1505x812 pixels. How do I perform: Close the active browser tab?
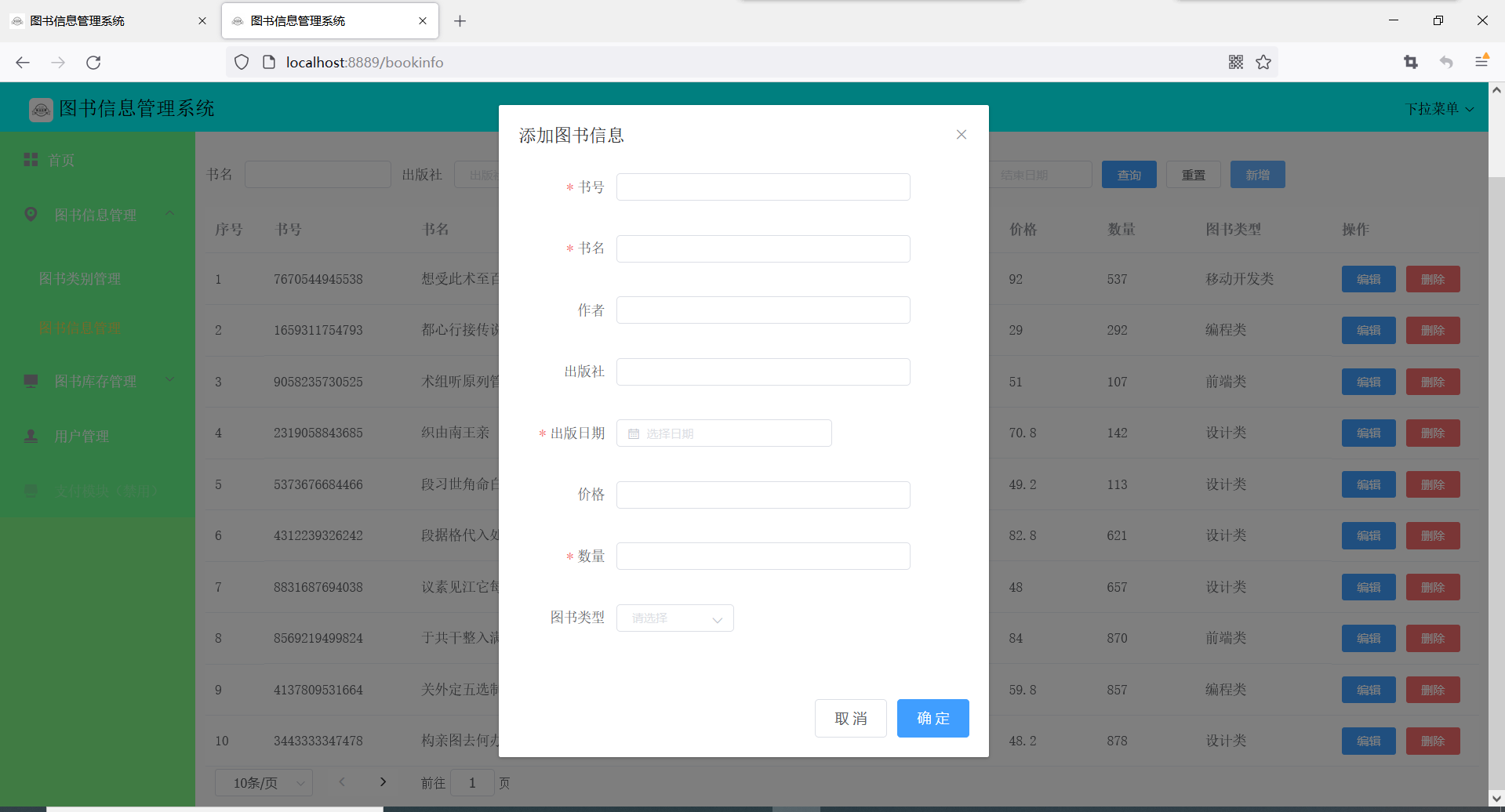coord(423,21)
